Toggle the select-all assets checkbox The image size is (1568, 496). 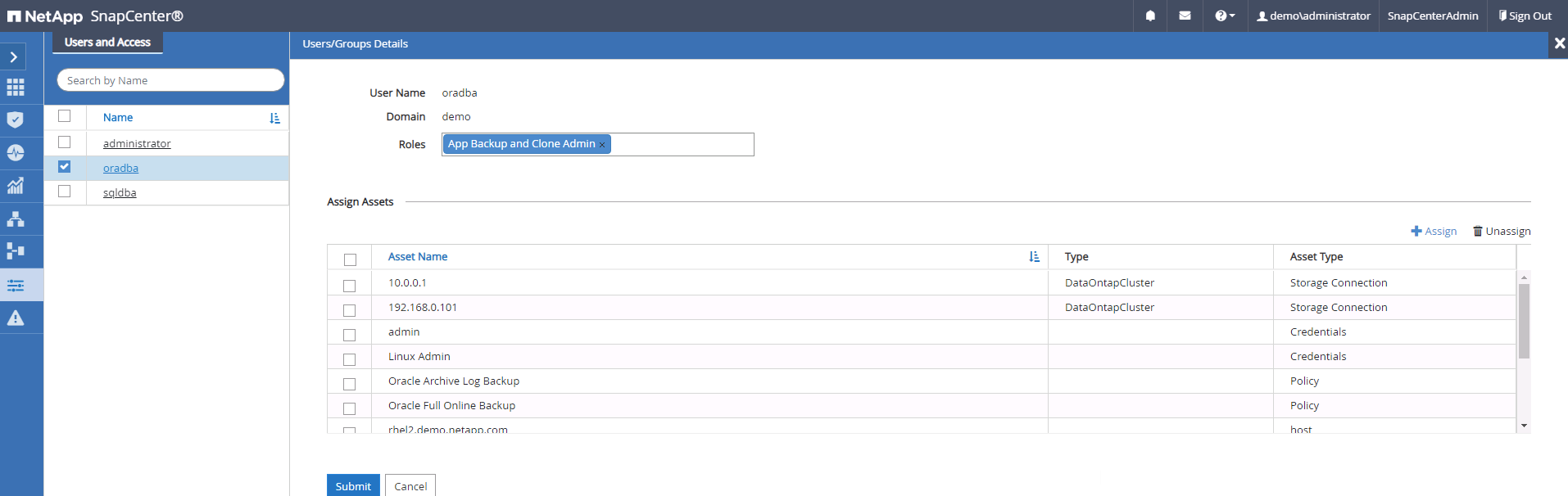coord(350,260)
